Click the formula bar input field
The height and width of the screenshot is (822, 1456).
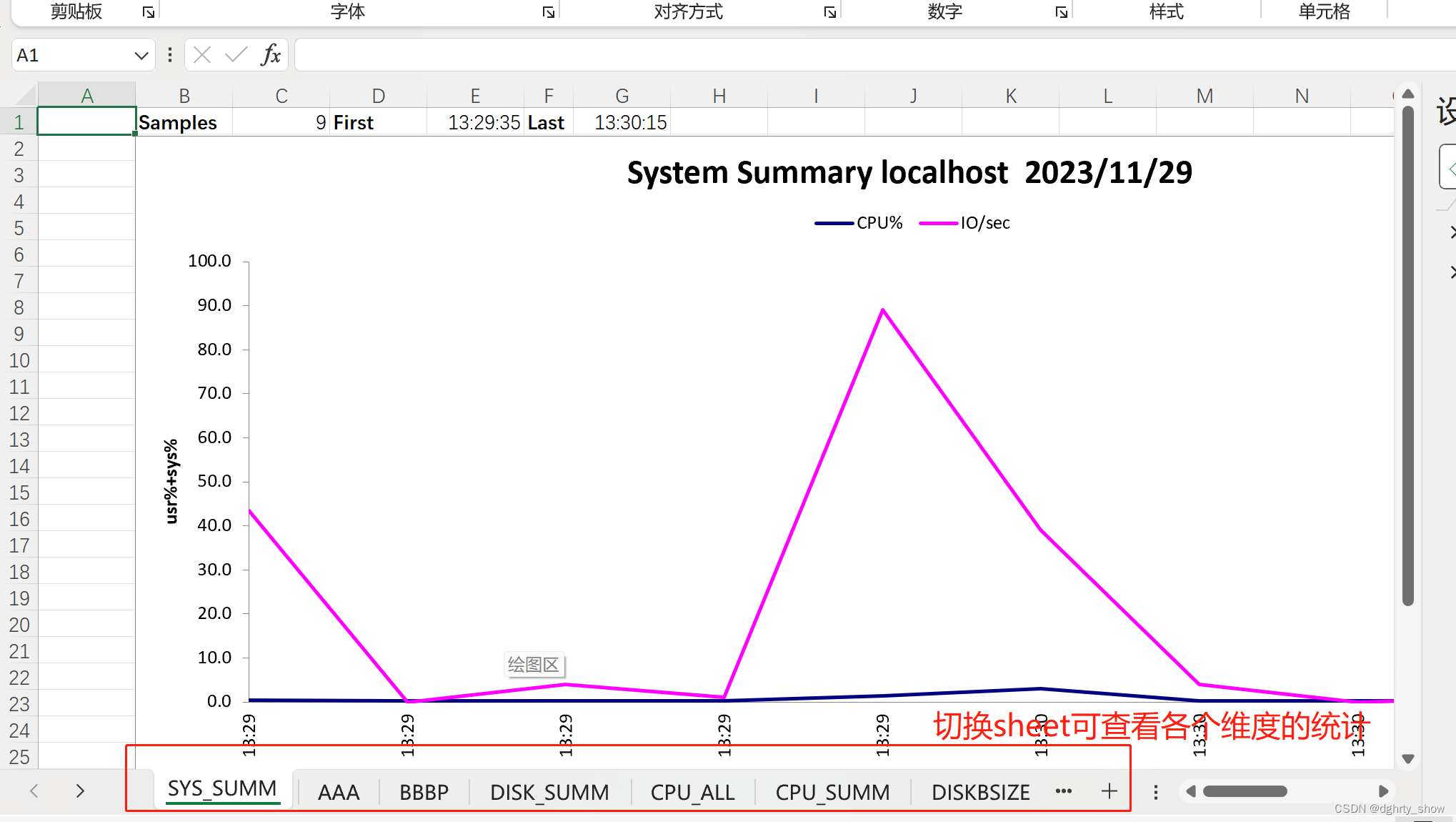click(857, 55)
